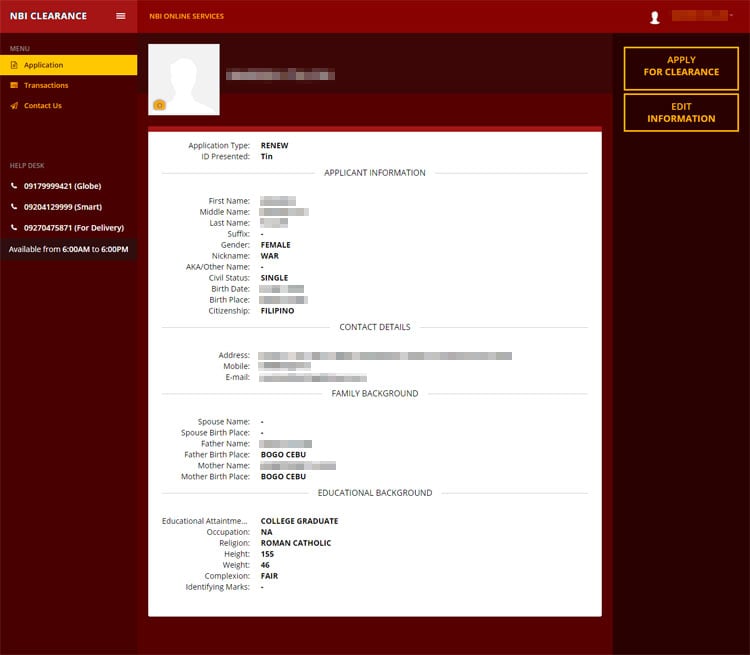Image resolution: width=750 pixels, height=655 pixels.
Task: Click the ROMAN CATHOLIC religion value
Action: 296,543
